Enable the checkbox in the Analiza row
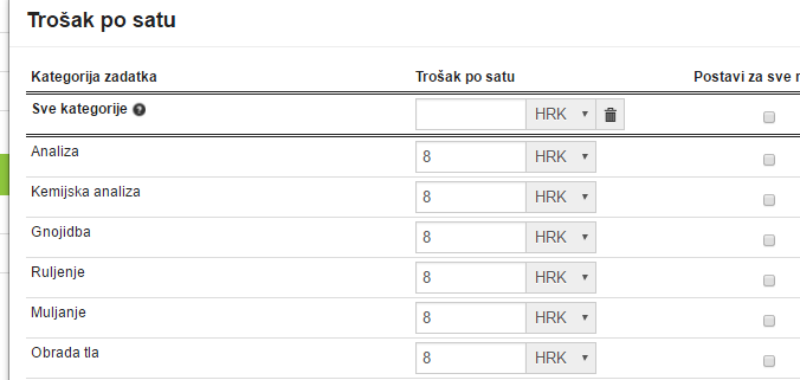 [x=769, y=160]
